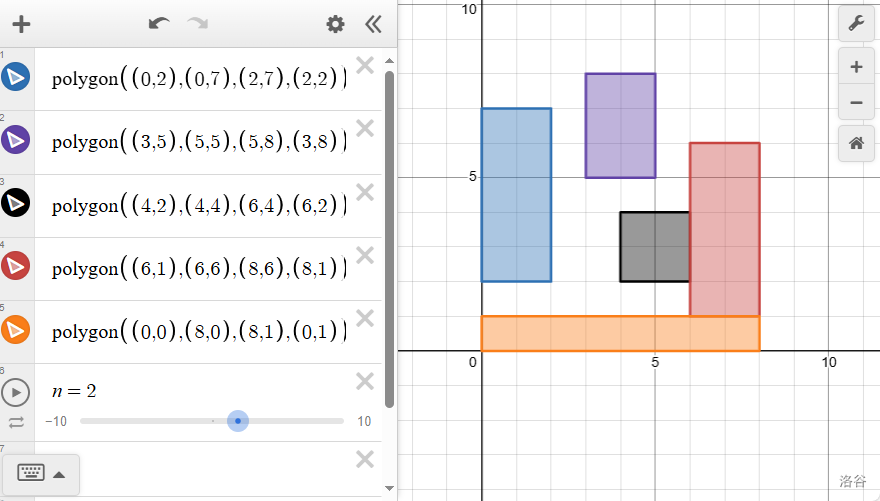880x501 pixels.
Task: Click the orange polygon expression text
Action: pyautogui.click(x=198, y=332)
